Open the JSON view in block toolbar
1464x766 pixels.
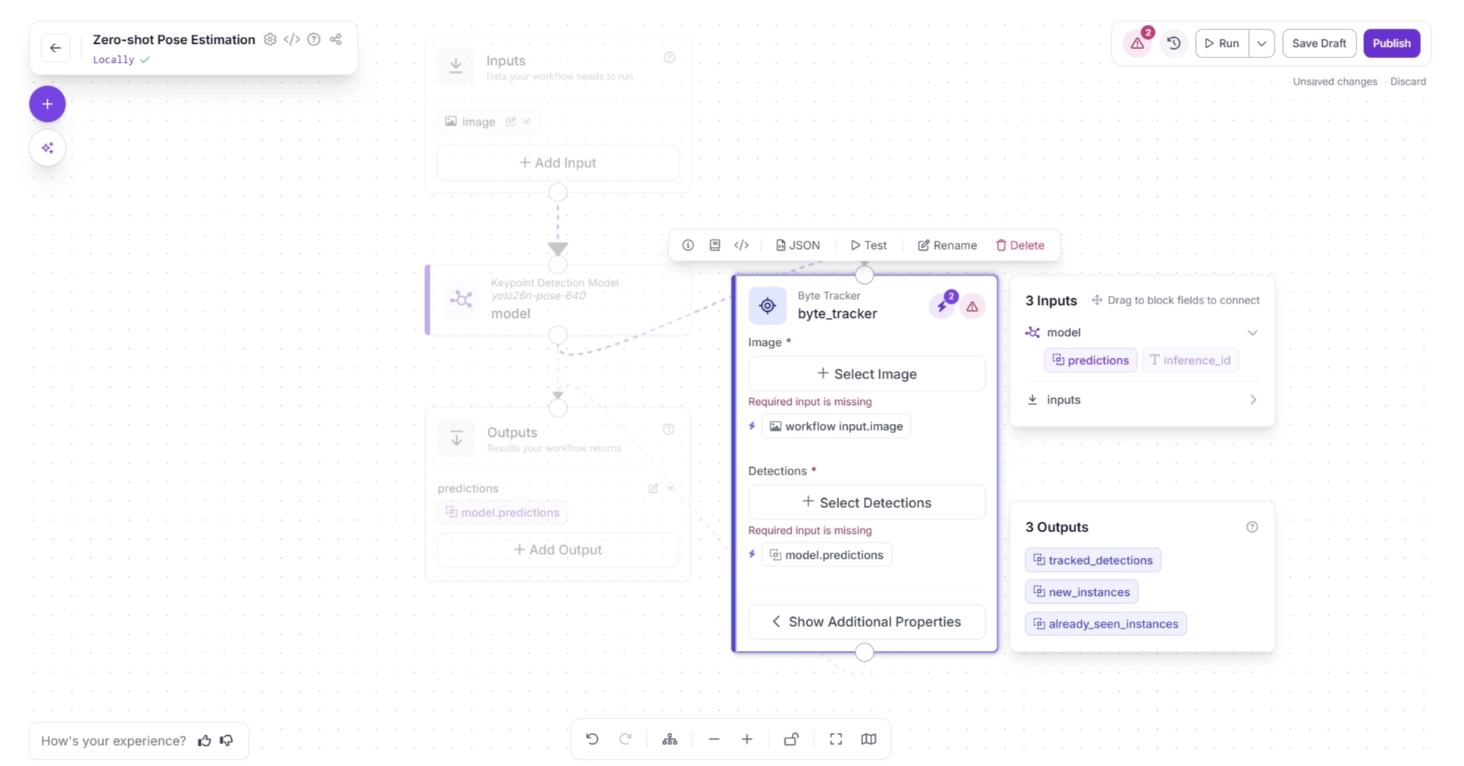pyautogui.click(x=798, y=245)
